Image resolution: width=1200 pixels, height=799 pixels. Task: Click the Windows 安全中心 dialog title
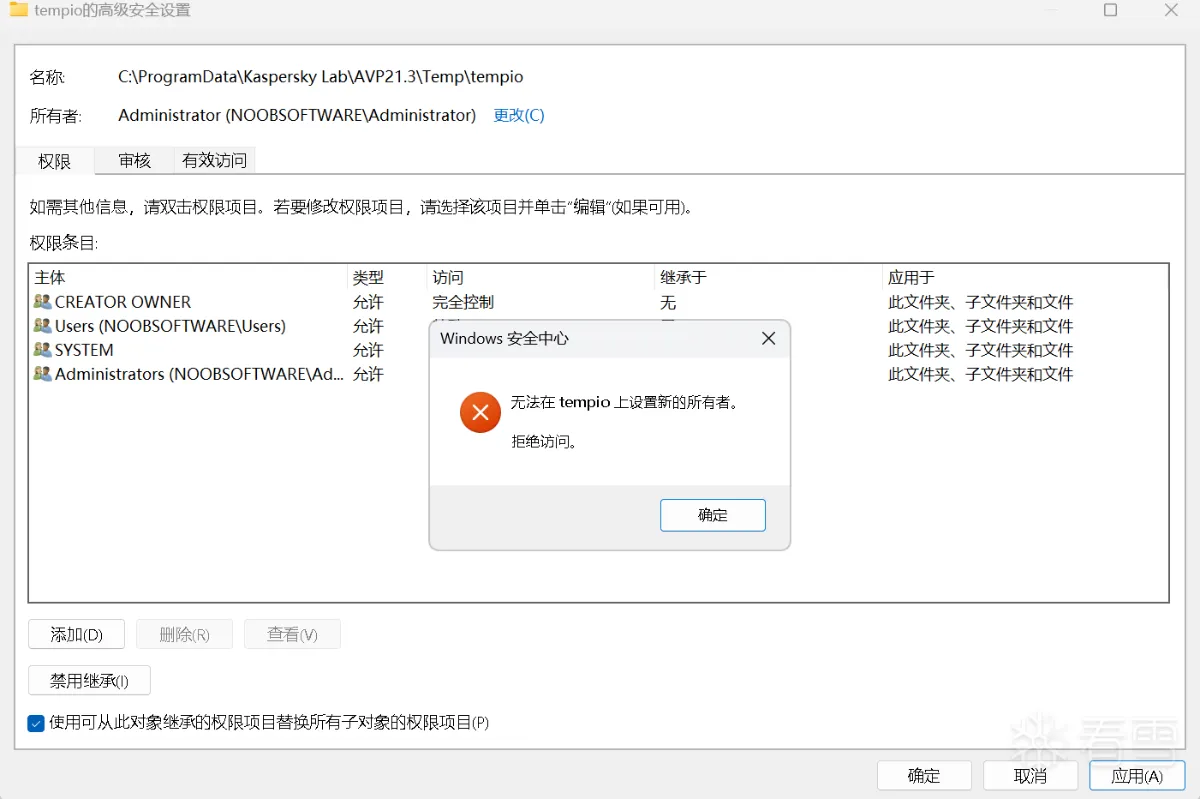505,338
